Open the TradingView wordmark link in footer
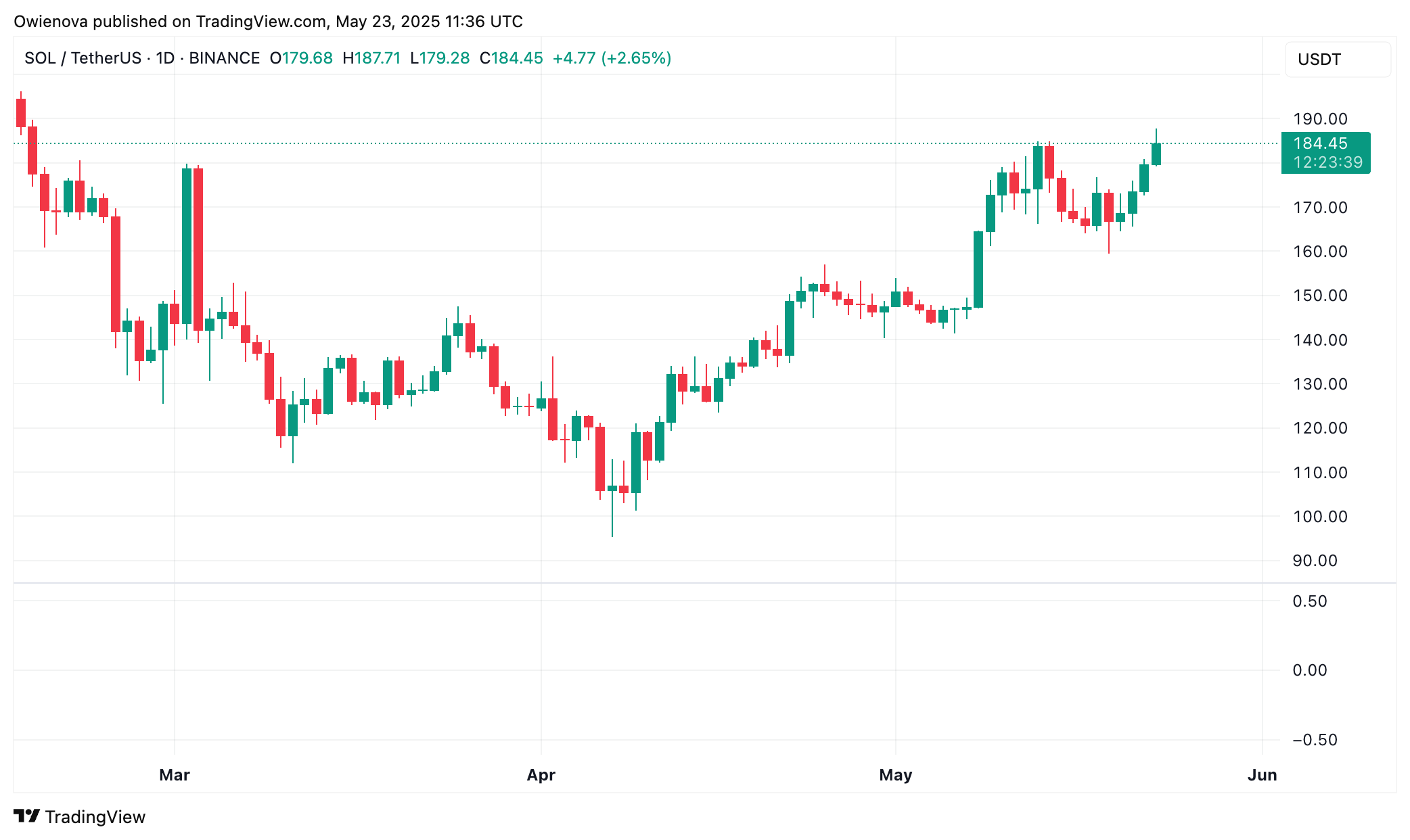The height and width of the screenshot is (840, 1410). [95, 817]
